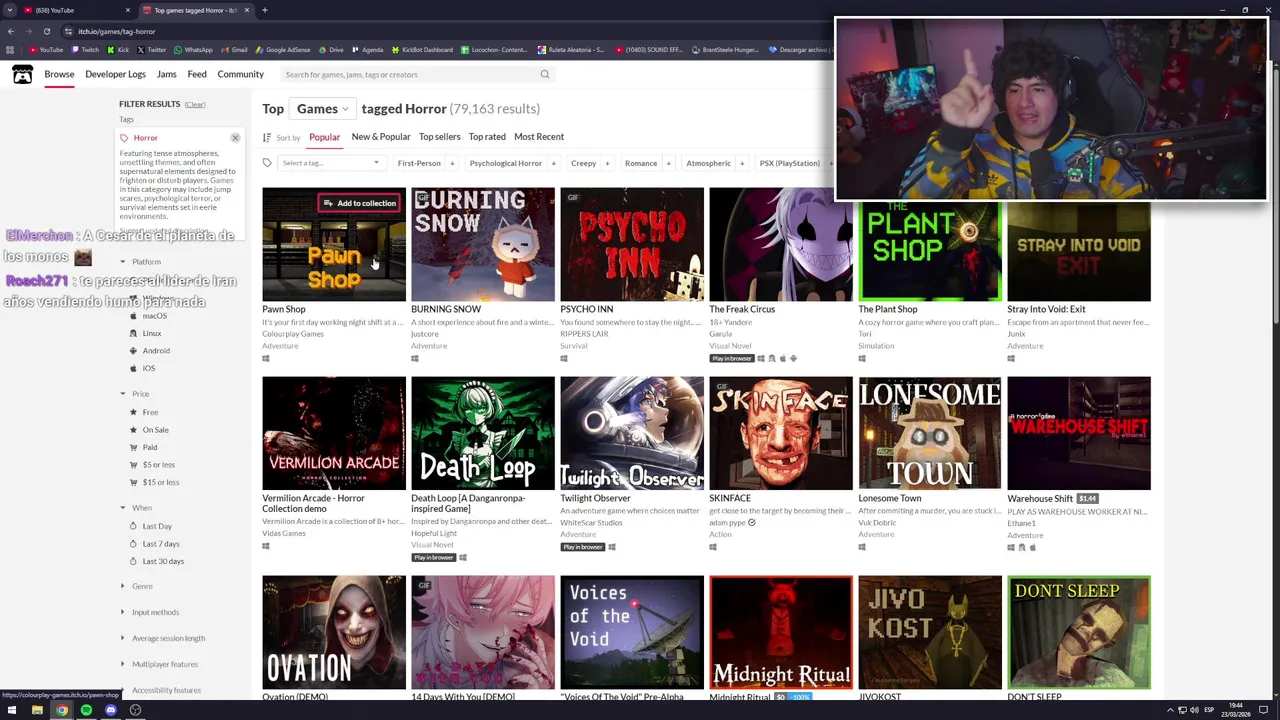This screenshot has height=720, width=1280.
Task: Click Add to collection on Pawn Shop
Action: click(x=359, y=203)
